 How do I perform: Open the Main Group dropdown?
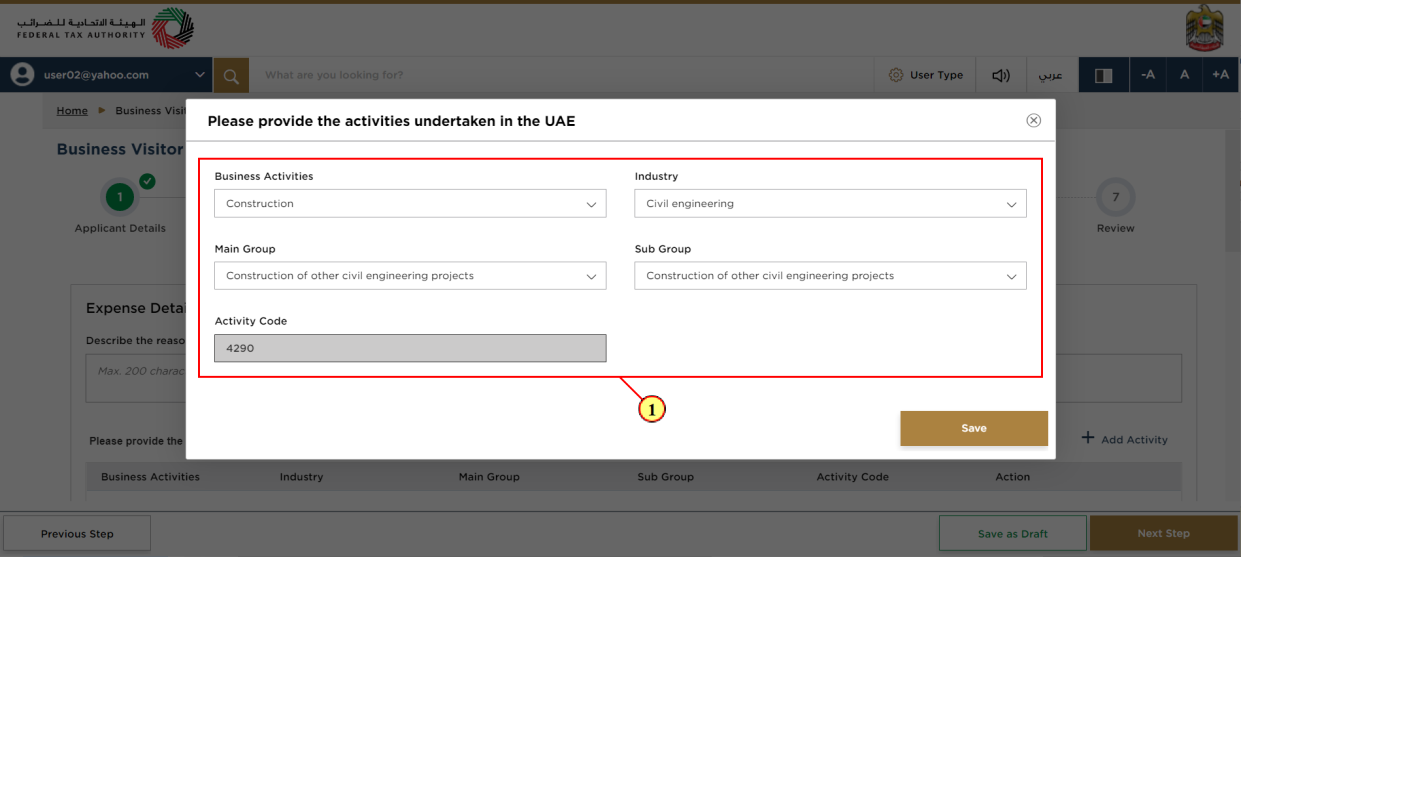(x=410, y=276)
